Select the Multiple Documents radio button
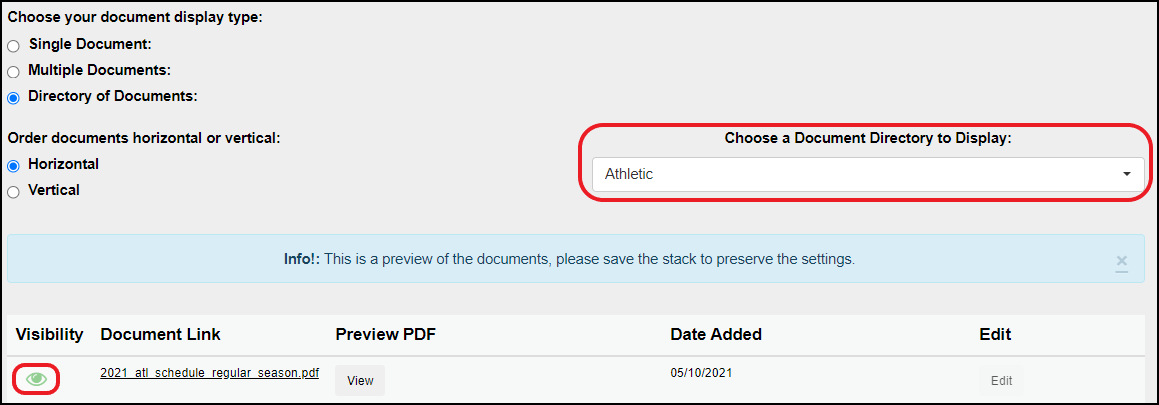The height and width of the screenshot is (405, 1159). (13, 72)
